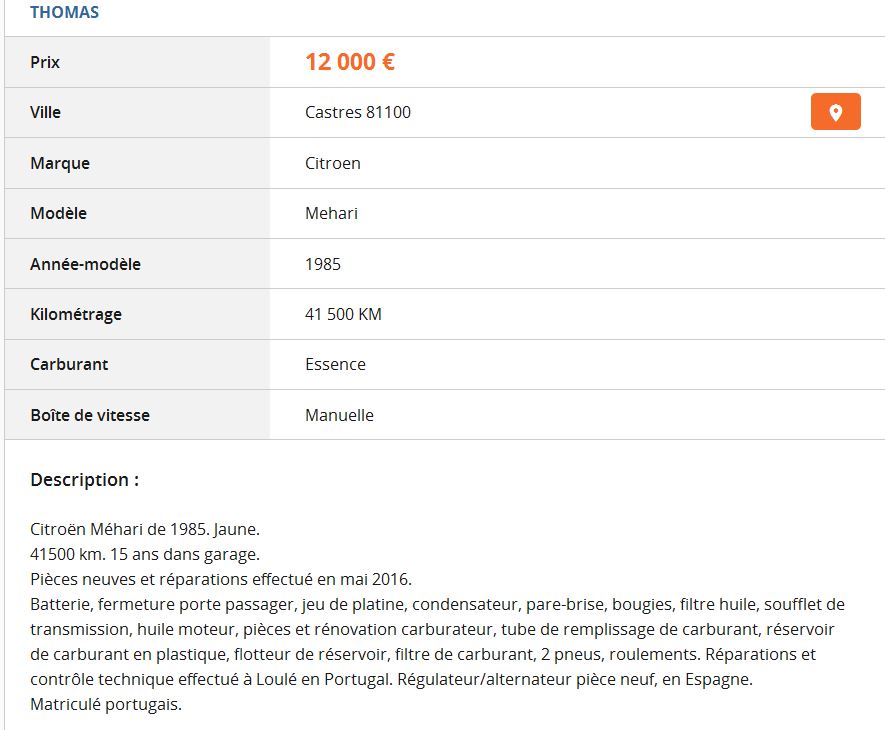Click the Ville row label
The height and width of the screenshot is (730, 885).
pos(45,112)
